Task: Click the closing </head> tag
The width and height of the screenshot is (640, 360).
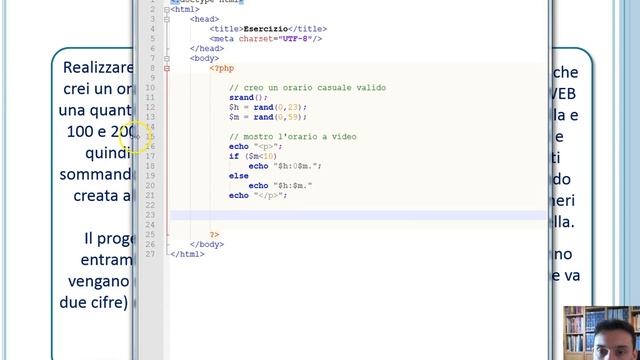Action: coord(207,49)
